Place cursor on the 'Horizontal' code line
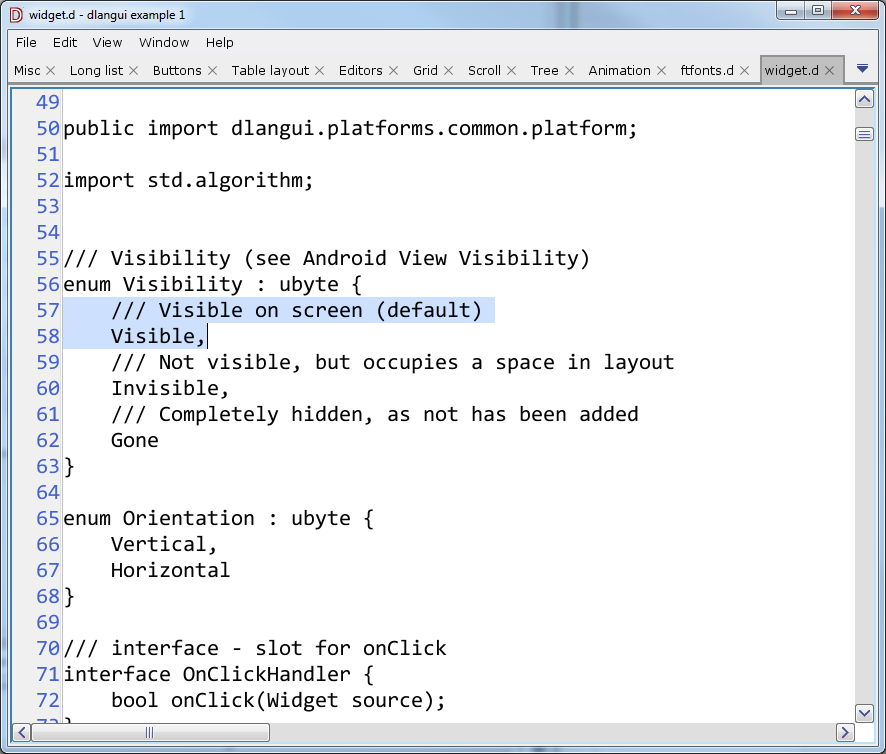 pos(170,571)
